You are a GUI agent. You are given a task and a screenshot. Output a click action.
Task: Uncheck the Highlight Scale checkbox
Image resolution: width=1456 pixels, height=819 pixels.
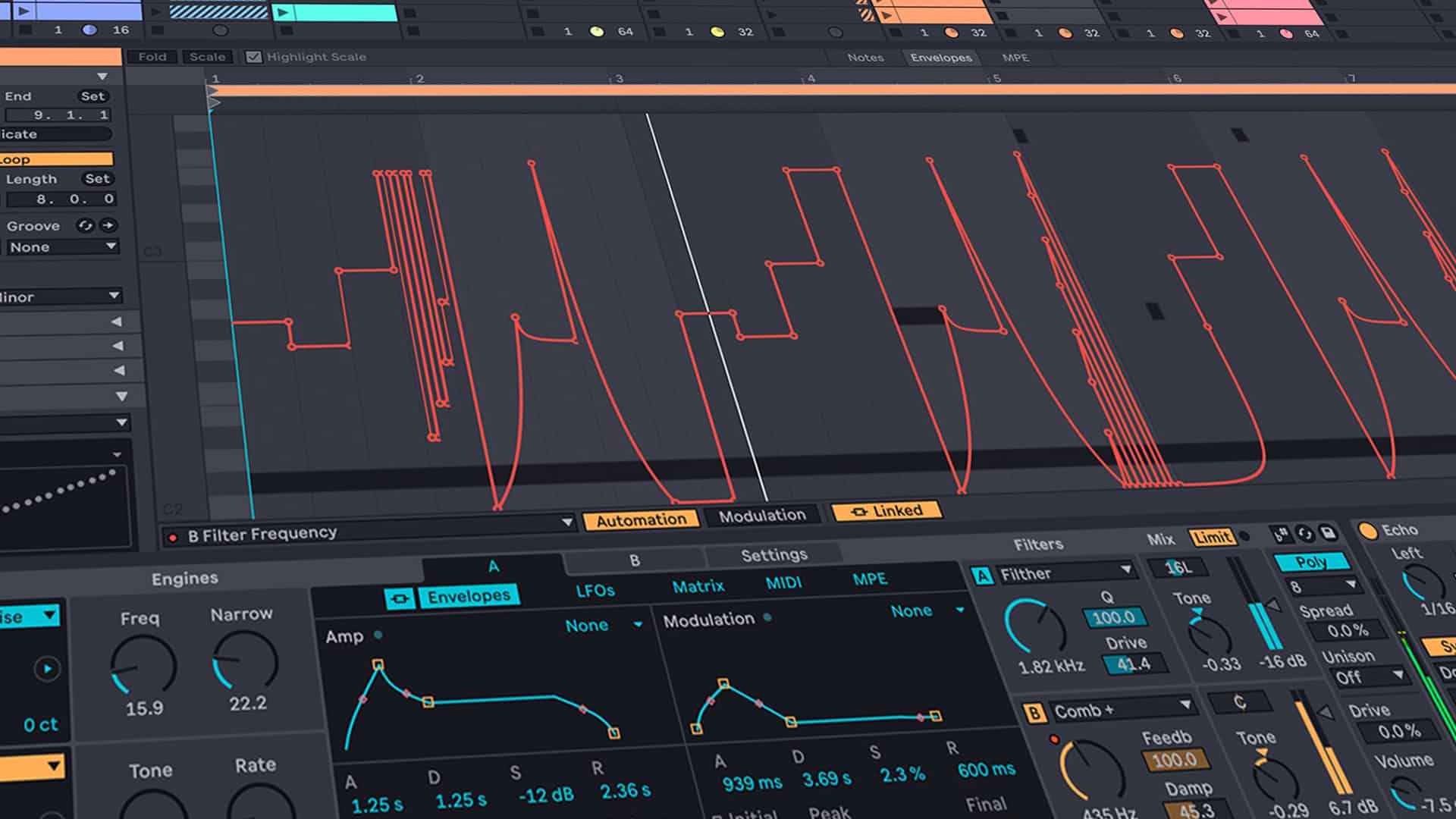point(253,57)
